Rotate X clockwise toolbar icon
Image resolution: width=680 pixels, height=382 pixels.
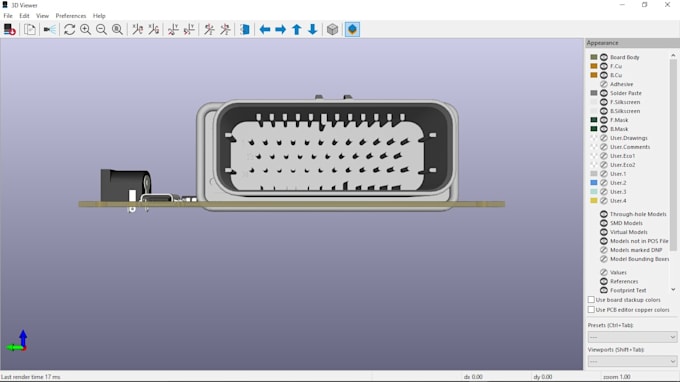click(x=137, y=29)
